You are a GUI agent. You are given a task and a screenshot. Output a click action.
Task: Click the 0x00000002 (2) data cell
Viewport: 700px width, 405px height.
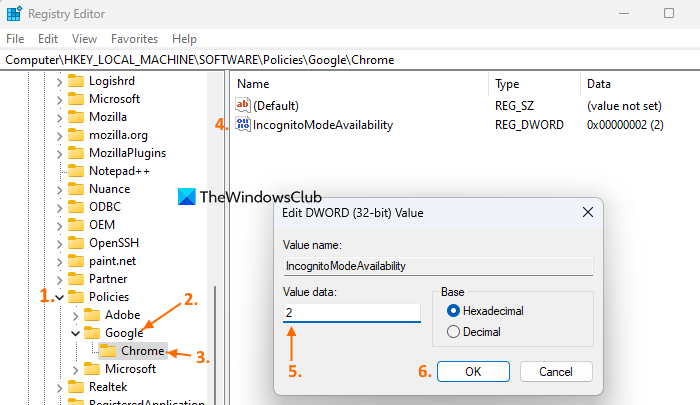(625, 125)
